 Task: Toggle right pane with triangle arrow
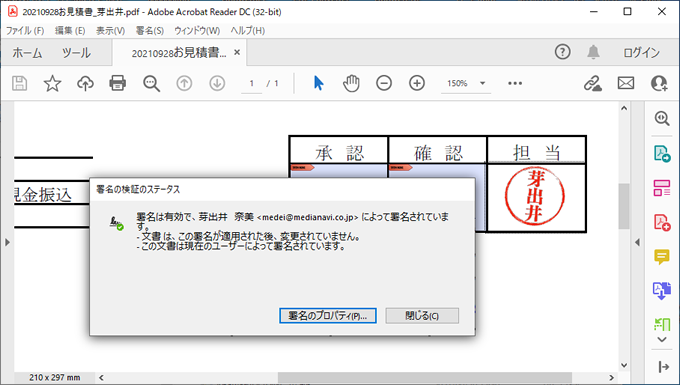click(637, 242)
